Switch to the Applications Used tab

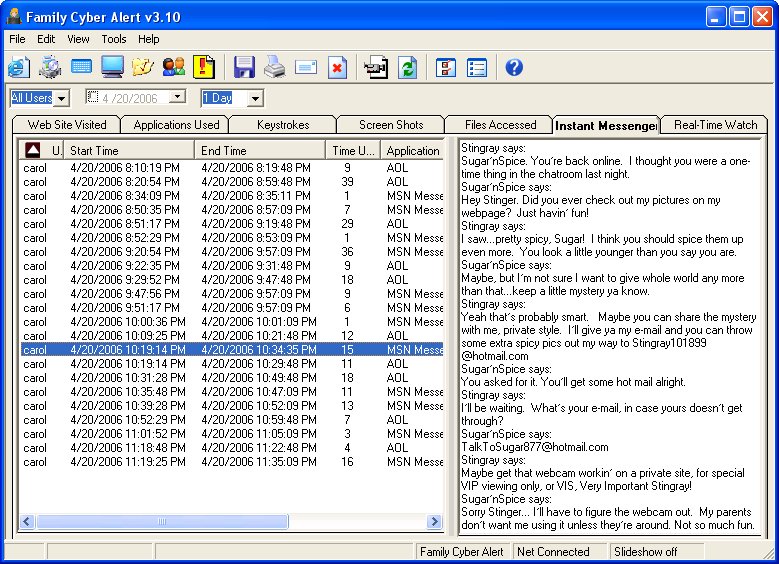point(176,125)
